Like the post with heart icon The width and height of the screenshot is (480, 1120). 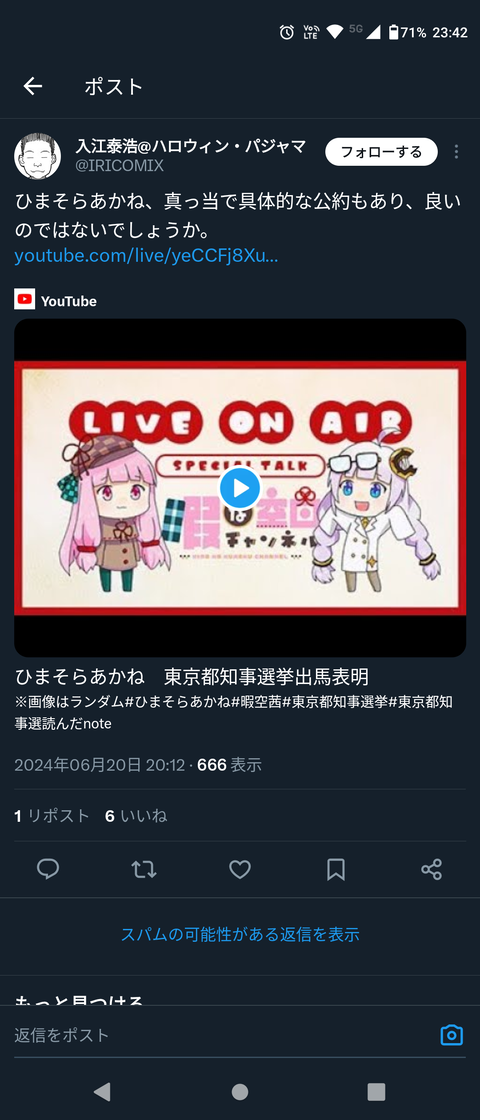240,869
